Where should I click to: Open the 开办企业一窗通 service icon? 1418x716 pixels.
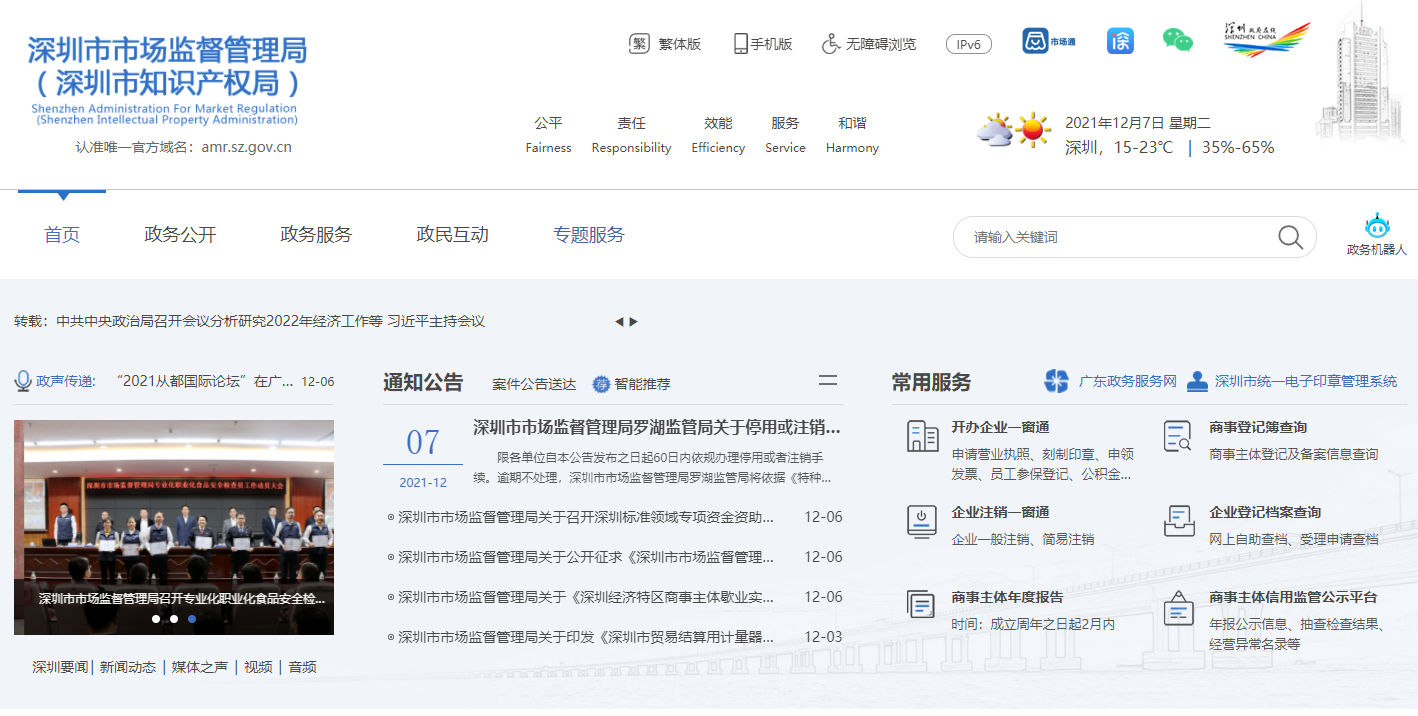(922, 439)
